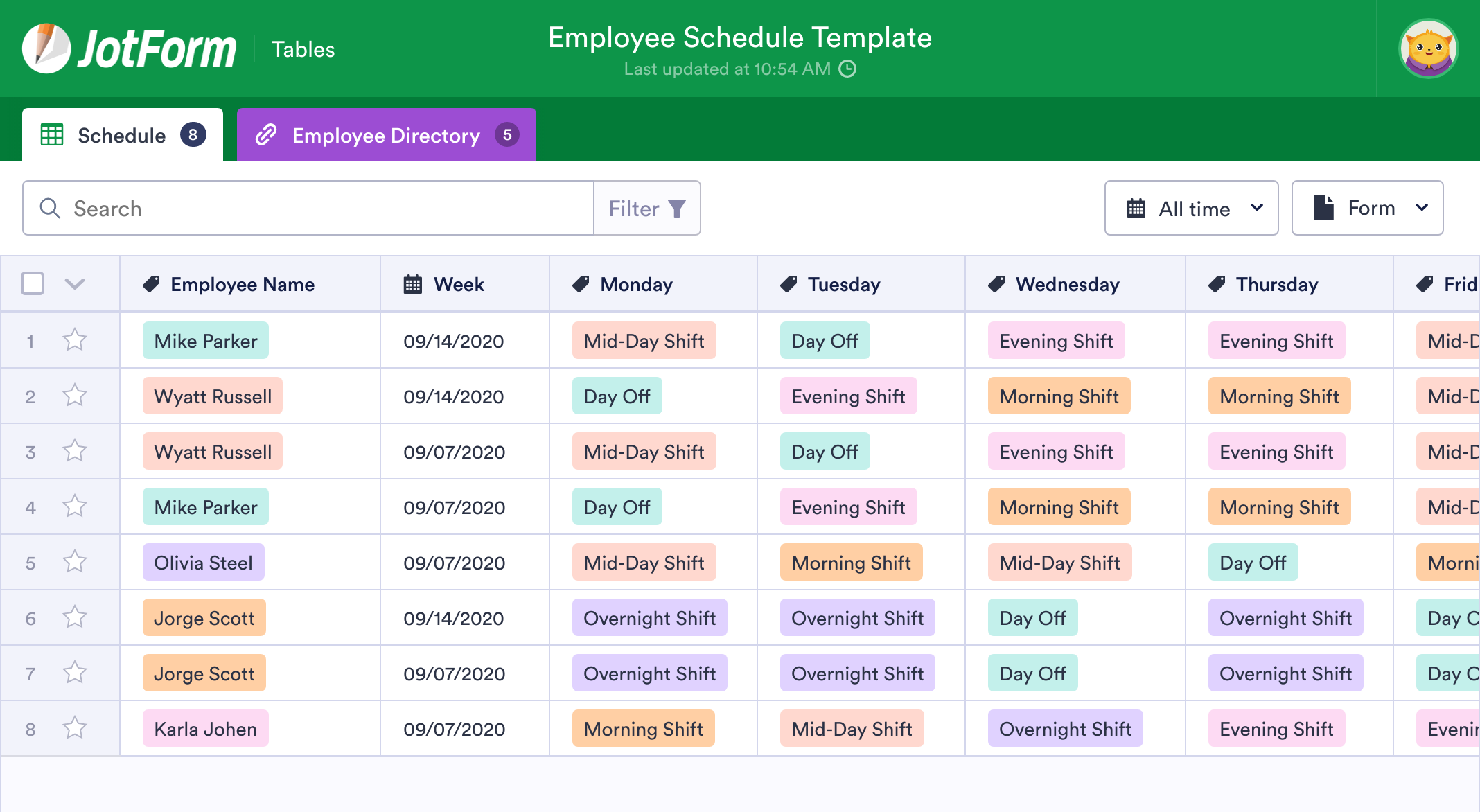This screenshot has height=812, width=1480.
Task: Open the Form dropdown
Action: 1367,208
